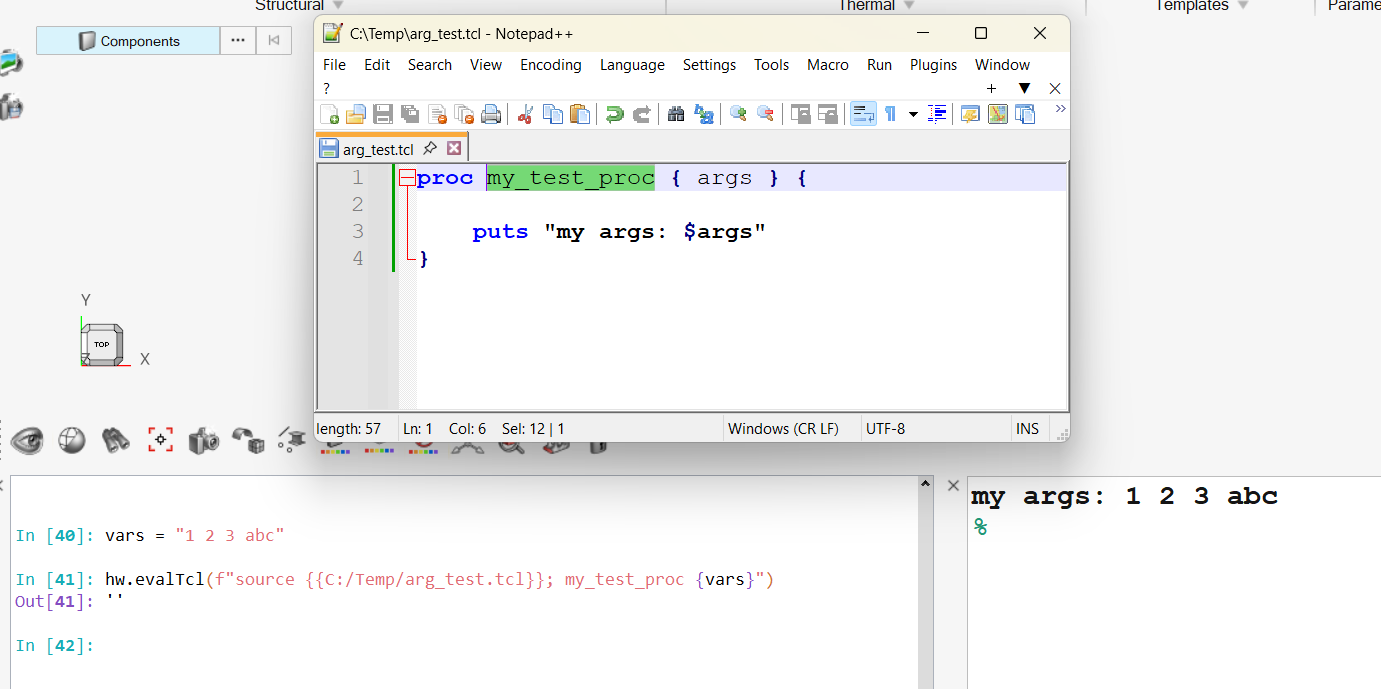Viewport: 1381px width, 689px height.
Task: Click the Paste clipboard icon
Action: point(579,114)
